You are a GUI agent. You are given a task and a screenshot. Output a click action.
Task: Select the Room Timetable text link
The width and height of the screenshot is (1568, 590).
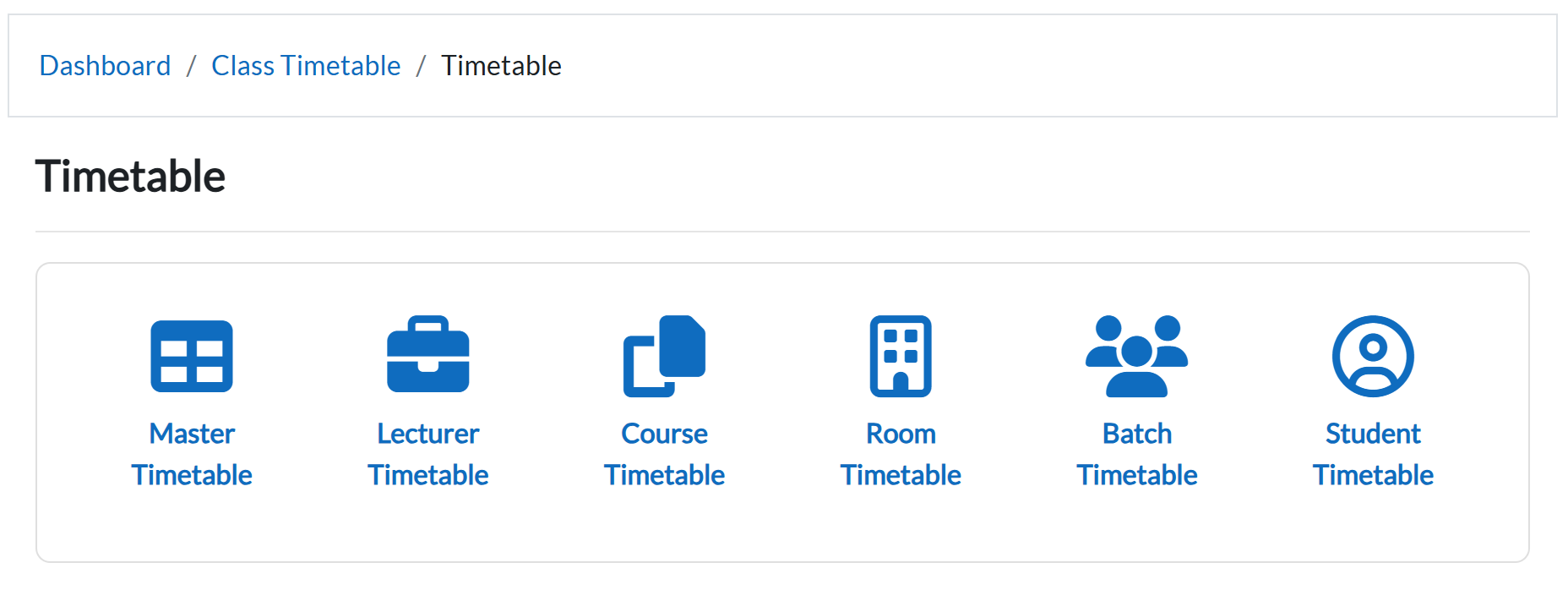point(901,455)
